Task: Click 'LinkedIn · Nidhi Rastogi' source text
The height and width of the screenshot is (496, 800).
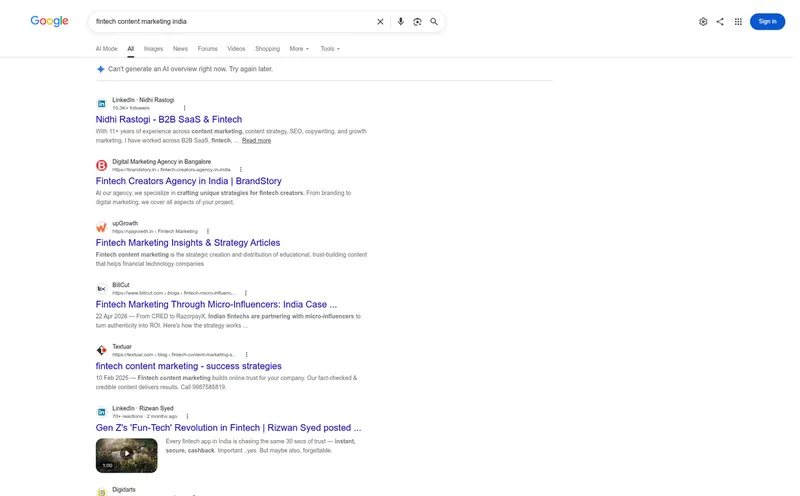Action: (143, 100)
